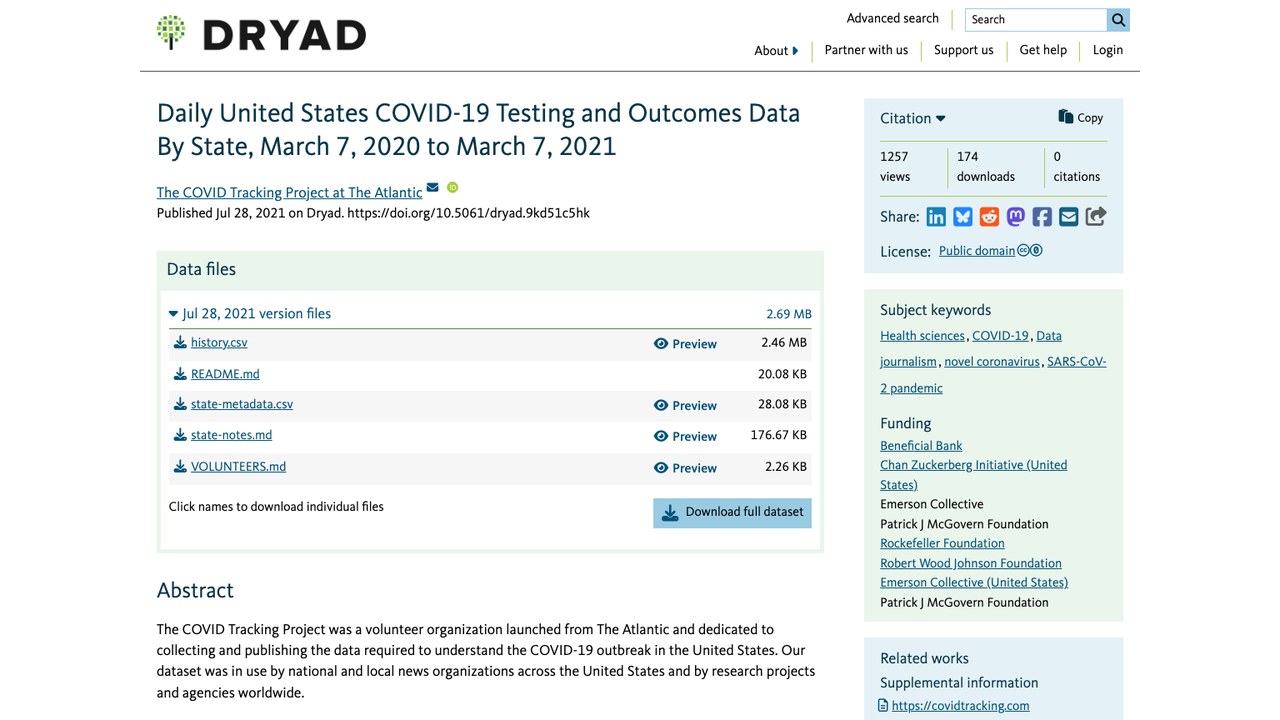
Task: Select the COVID-19 subject keyword
Action: click(1000, 336)
